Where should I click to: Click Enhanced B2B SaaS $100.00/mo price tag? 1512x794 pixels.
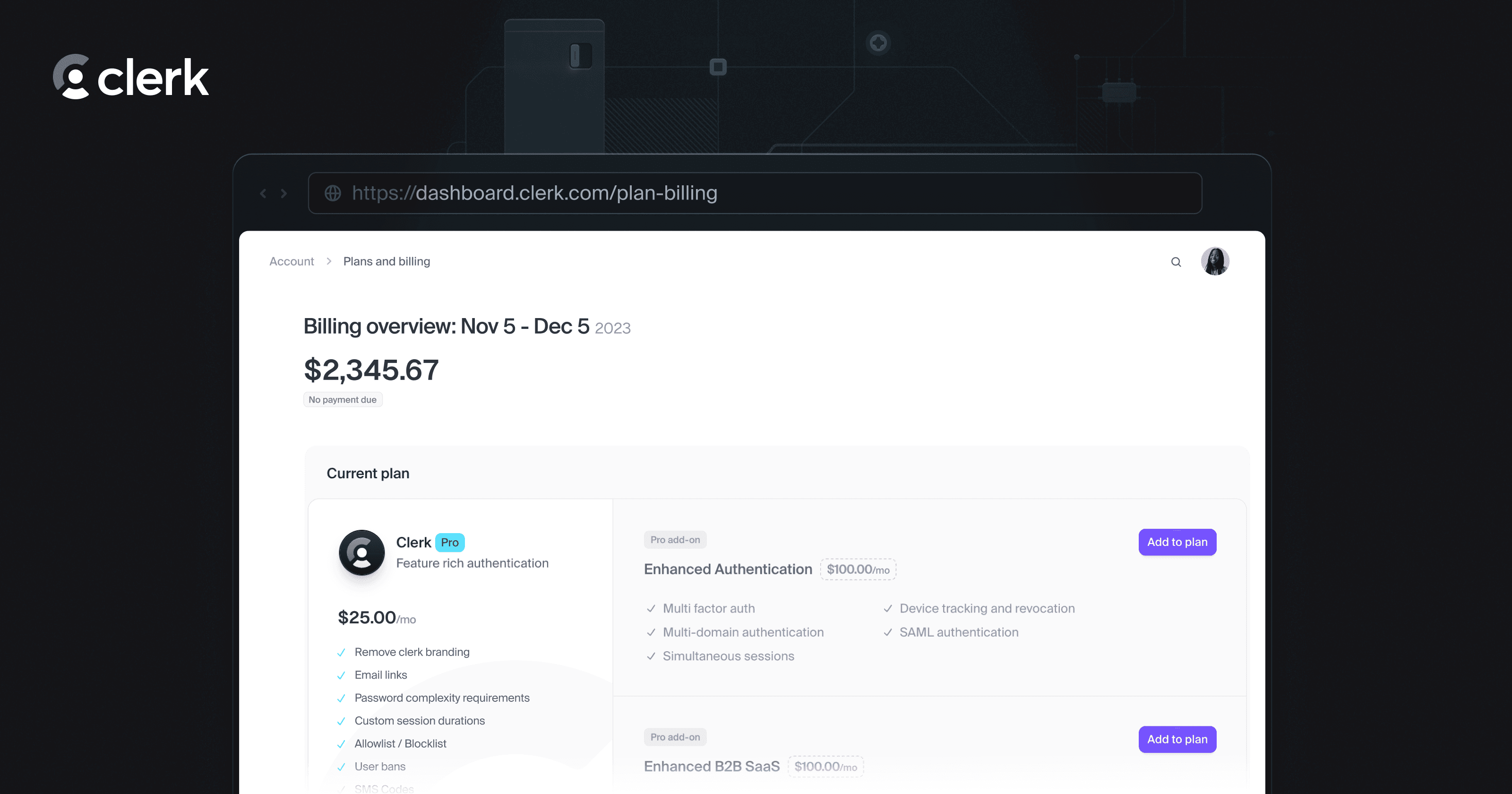[x=826, y=767]
